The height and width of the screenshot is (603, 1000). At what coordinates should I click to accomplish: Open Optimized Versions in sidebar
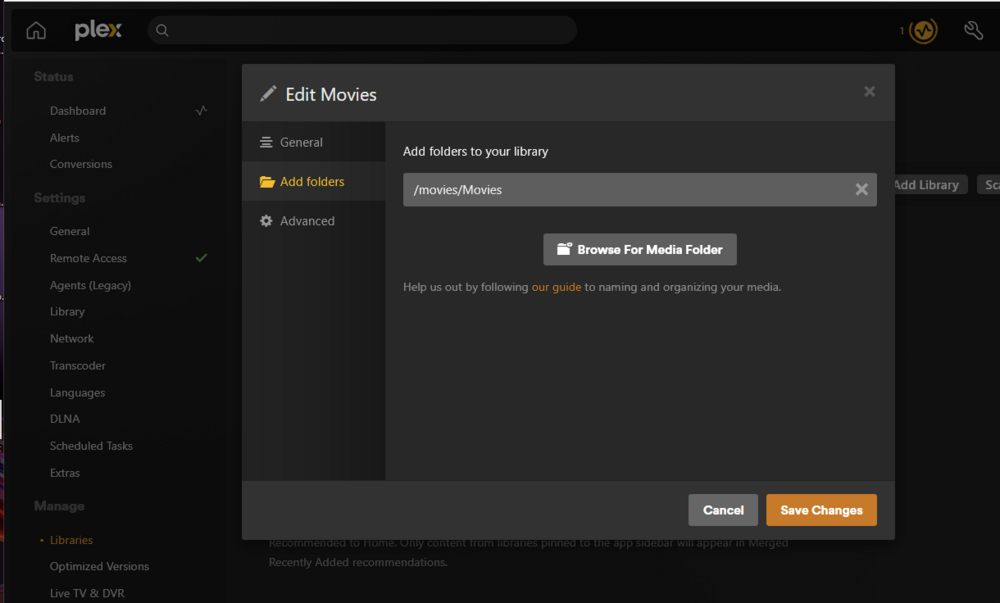click(x=99, y=566)
